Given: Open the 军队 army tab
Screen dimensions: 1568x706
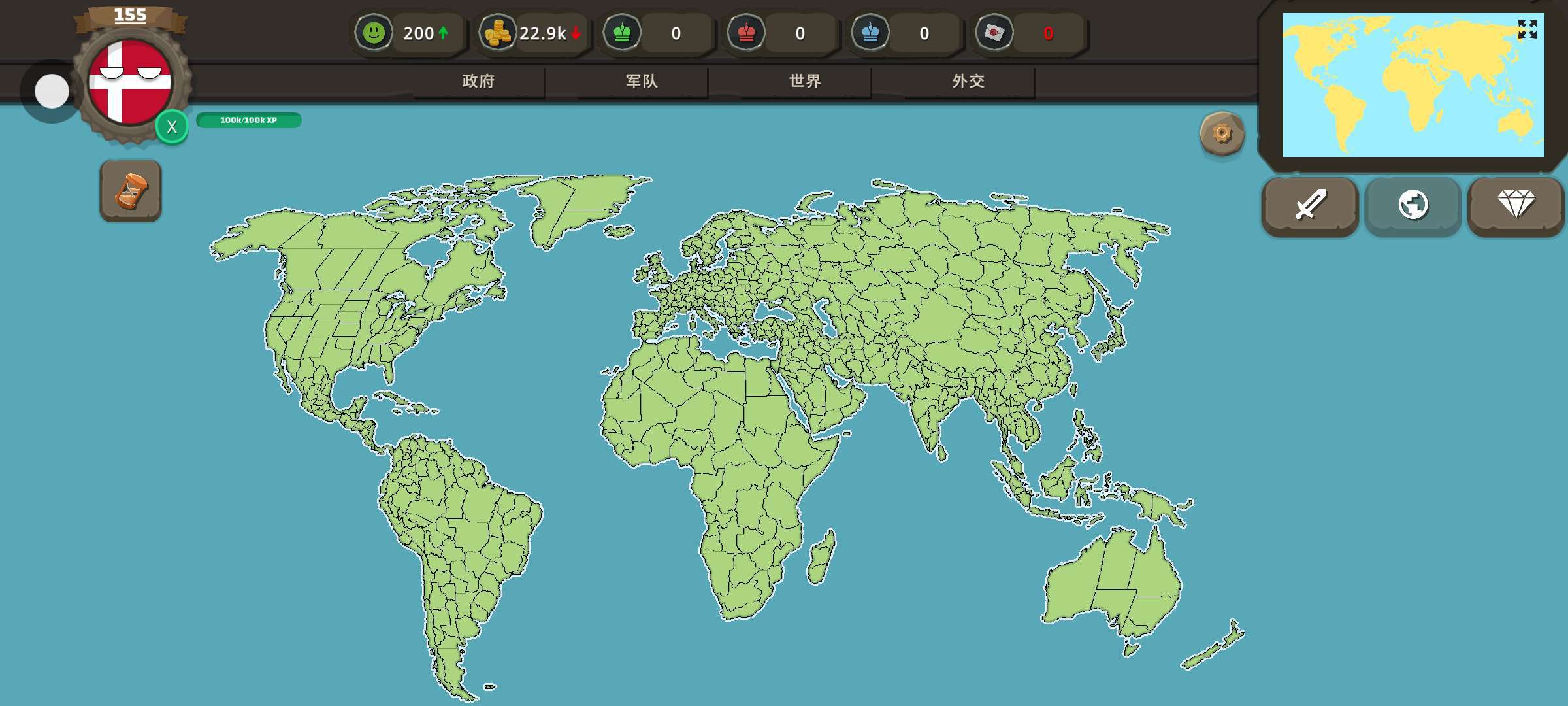Looking at the screenshot, I should pyautogui.click(x=642, y=81).
